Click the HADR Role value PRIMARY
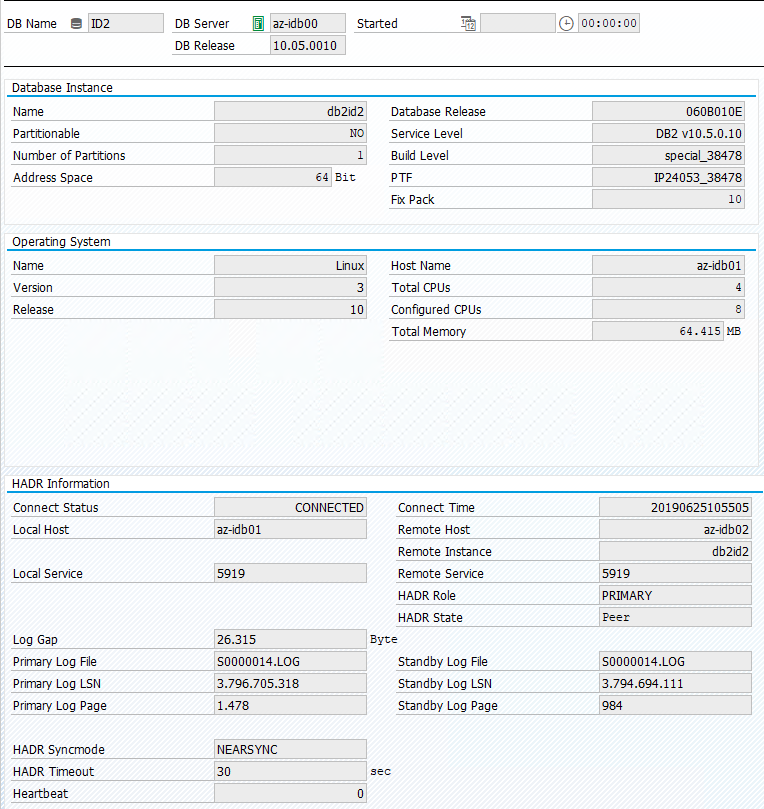The width and height of the screenshot is (764, 809). (x=675, y=596)
